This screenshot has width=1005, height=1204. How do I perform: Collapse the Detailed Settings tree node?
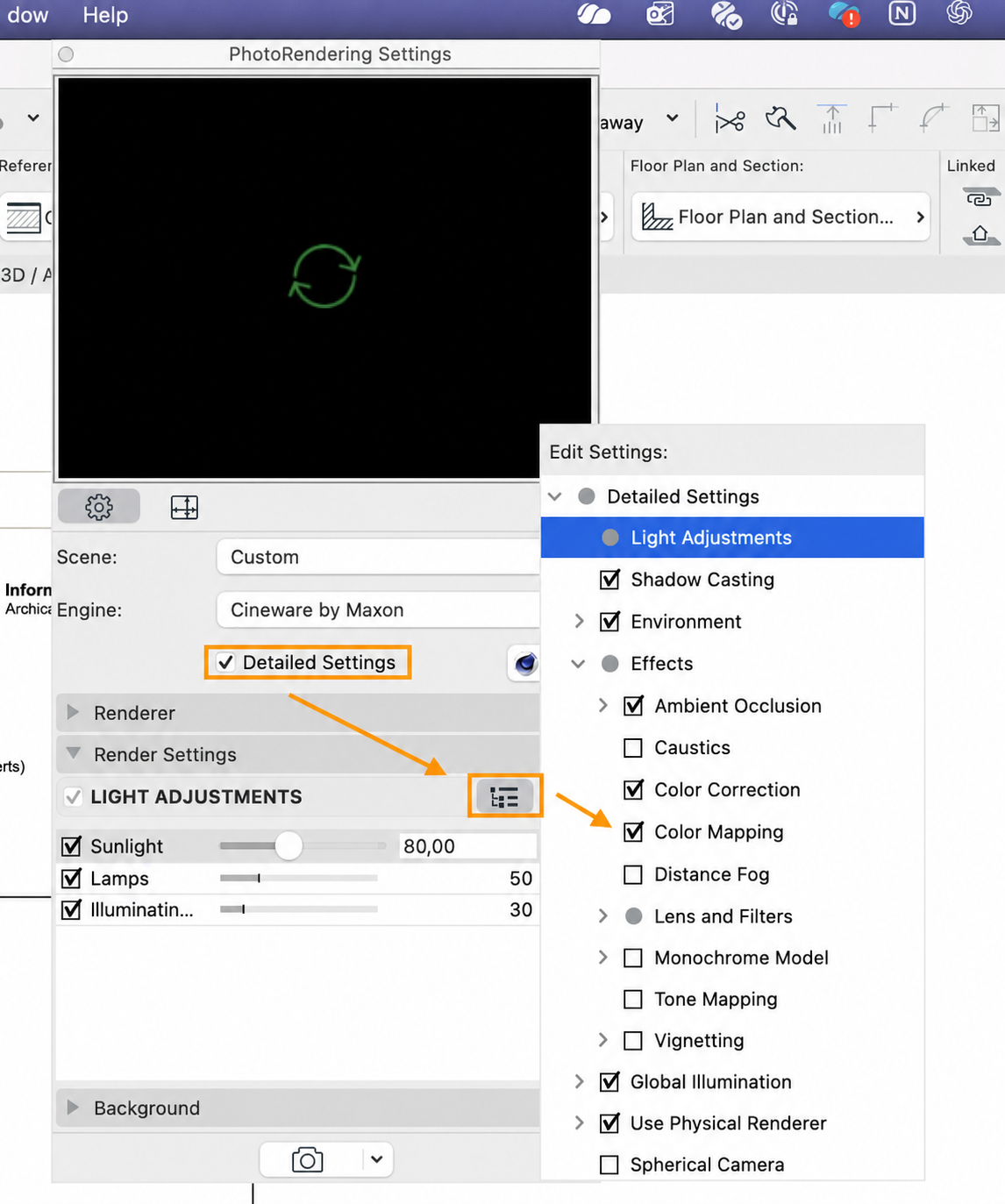coord(554,496)
